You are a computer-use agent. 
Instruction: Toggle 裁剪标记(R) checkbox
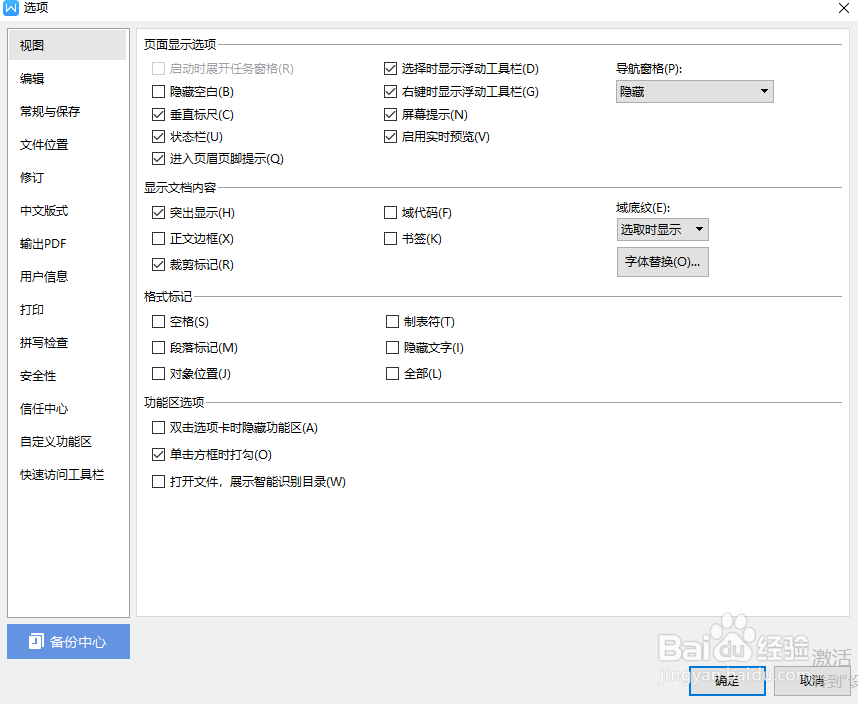[x=158, y=265]
